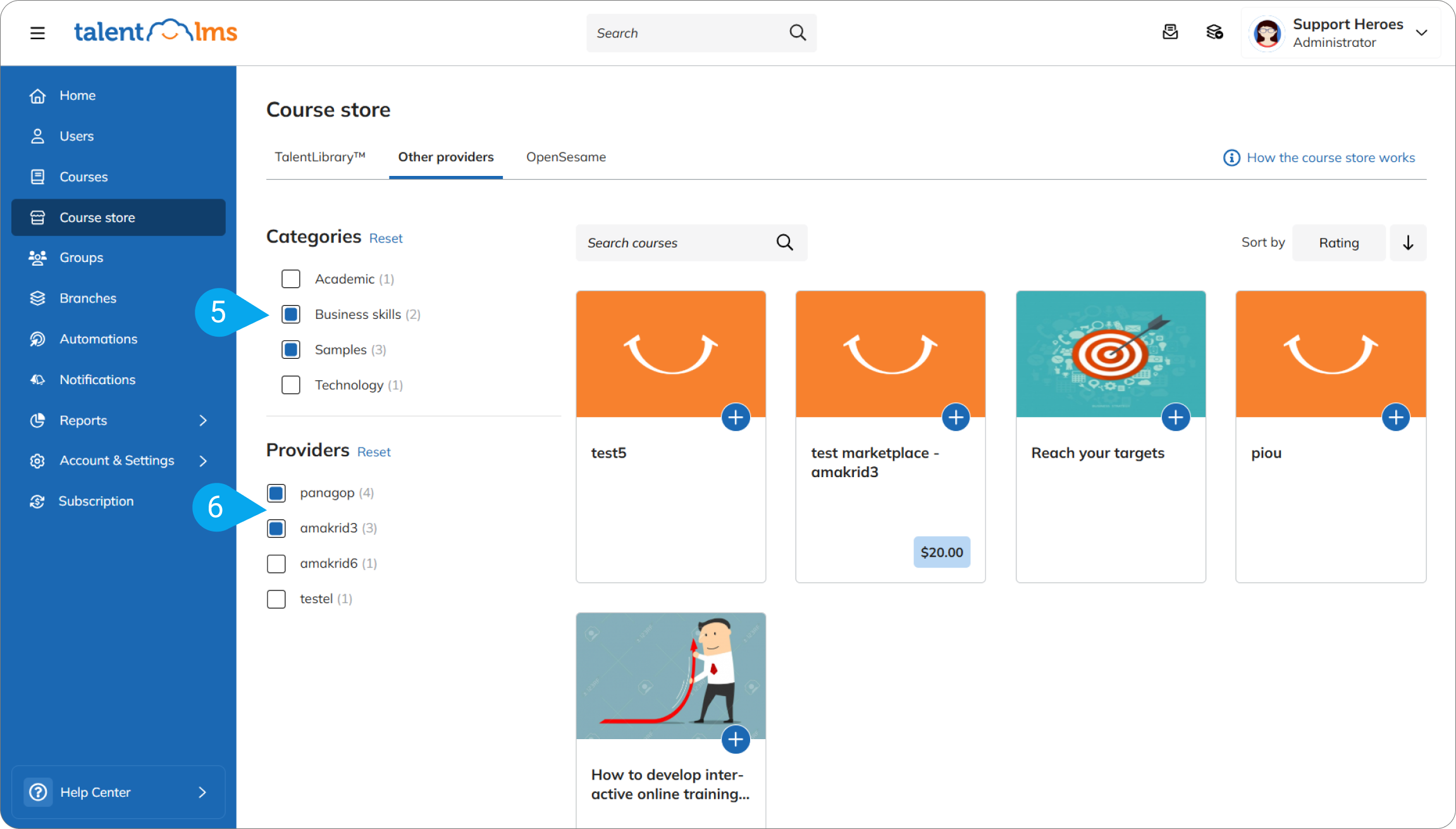1456x829 pixels.
Task: Expand the Reports submenu chevron
Action: 202,420
